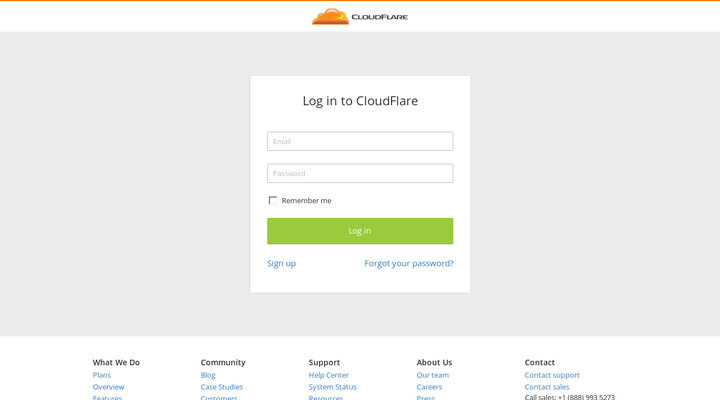The image size is (720, 400).
Task: Click the Customers link under Community
Action: click(x=219, y=397)
